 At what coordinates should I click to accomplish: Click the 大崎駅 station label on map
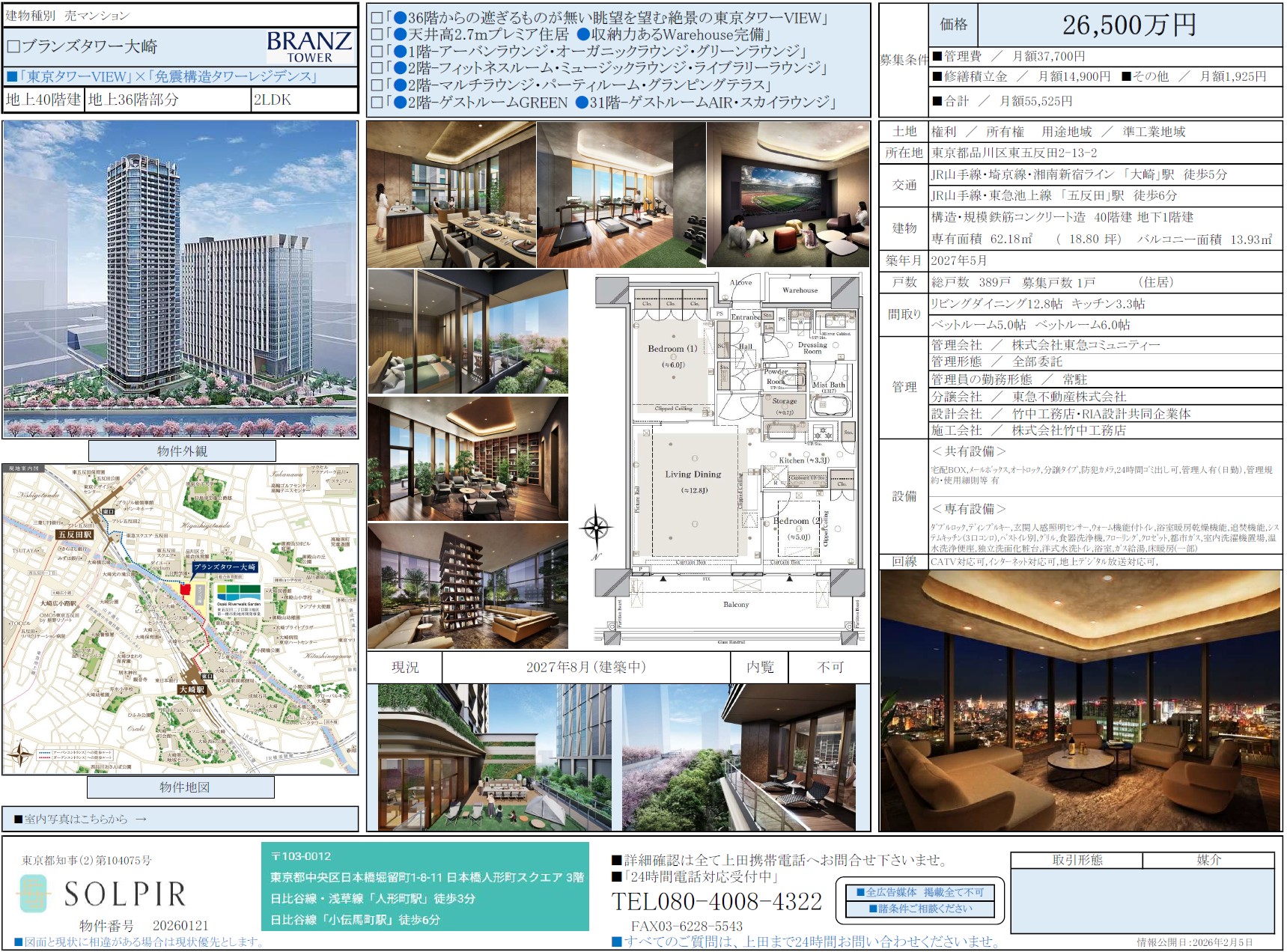[x=192, y=689]
